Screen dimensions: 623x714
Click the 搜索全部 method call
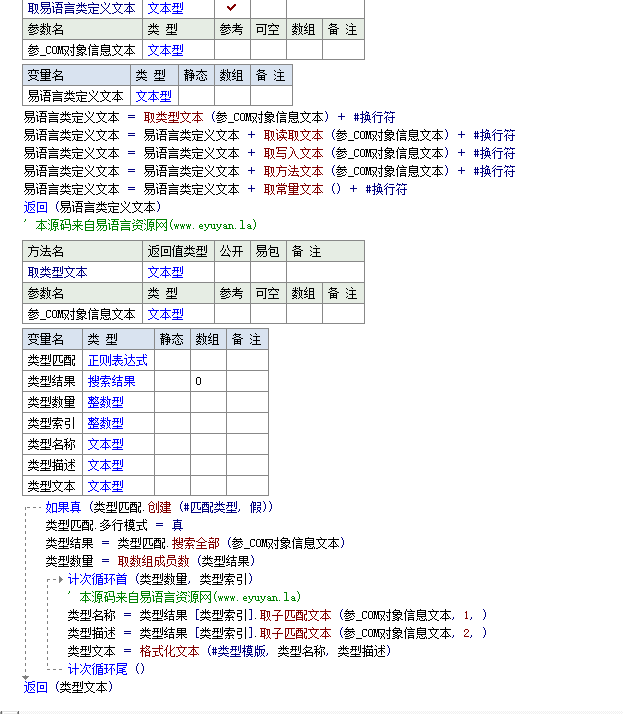tap(196, 543)
